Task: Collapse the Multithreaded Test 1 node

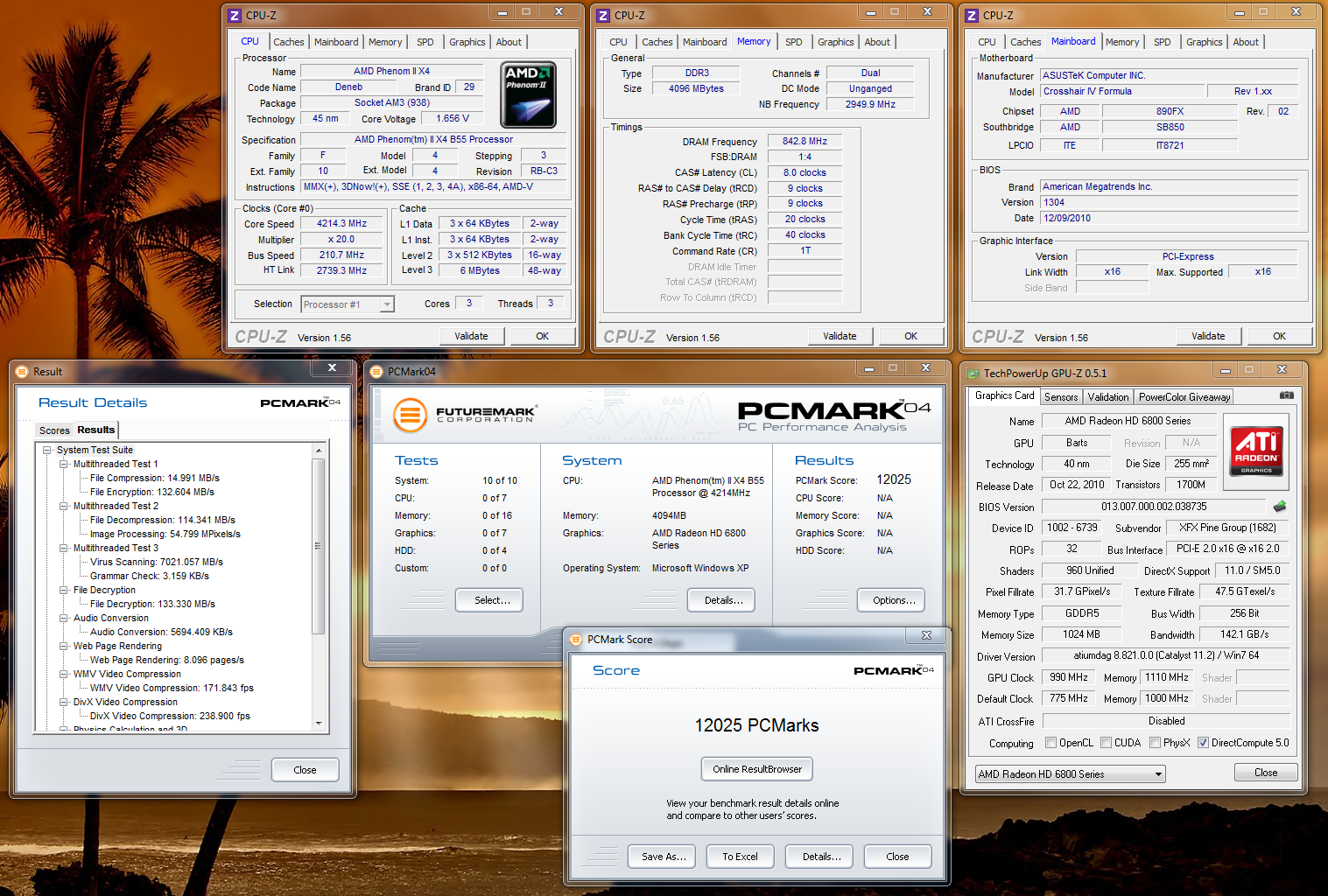Action: coord(64,465)
